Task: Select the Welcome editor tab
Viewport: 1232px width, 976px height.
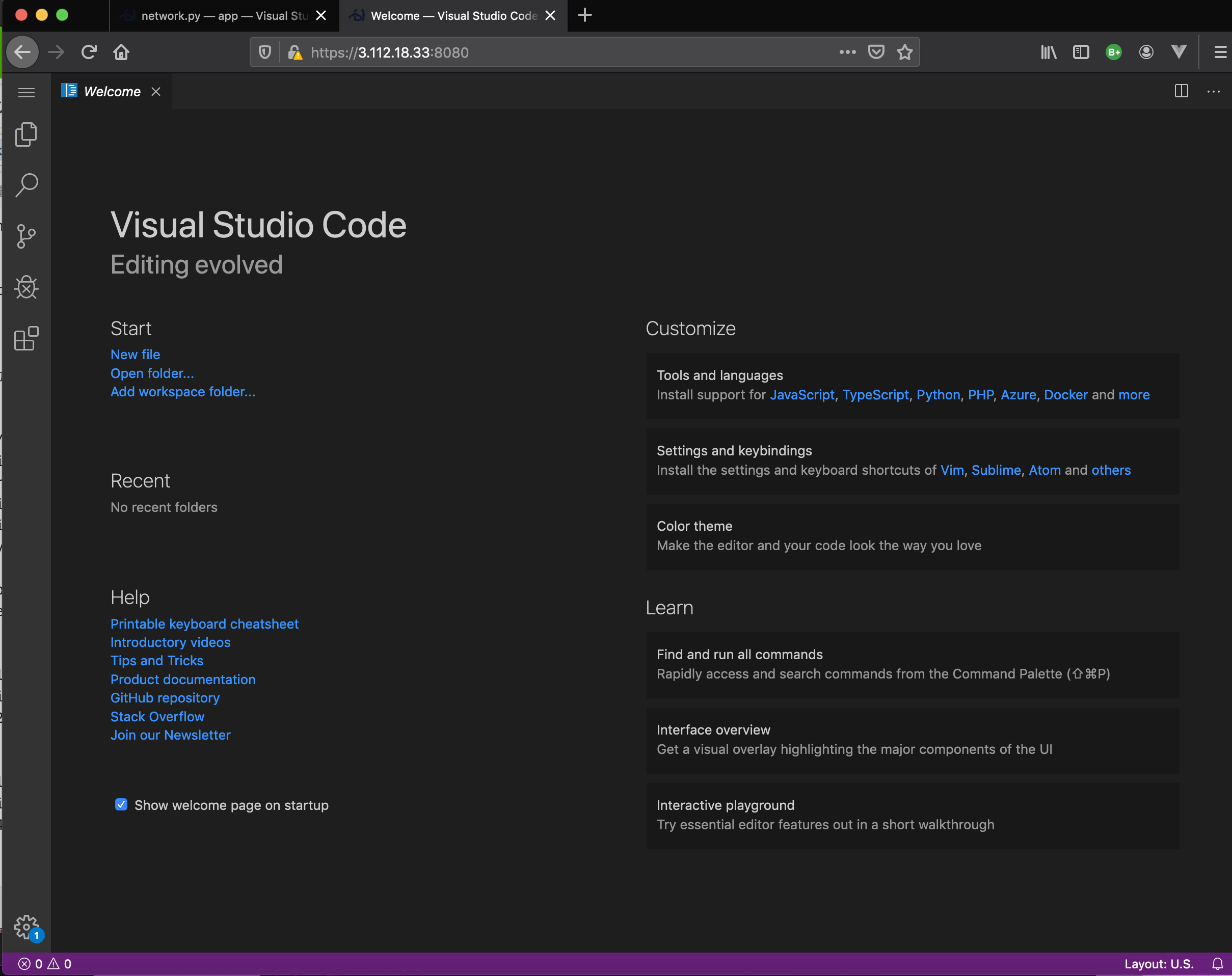Action: pos(112,91)
